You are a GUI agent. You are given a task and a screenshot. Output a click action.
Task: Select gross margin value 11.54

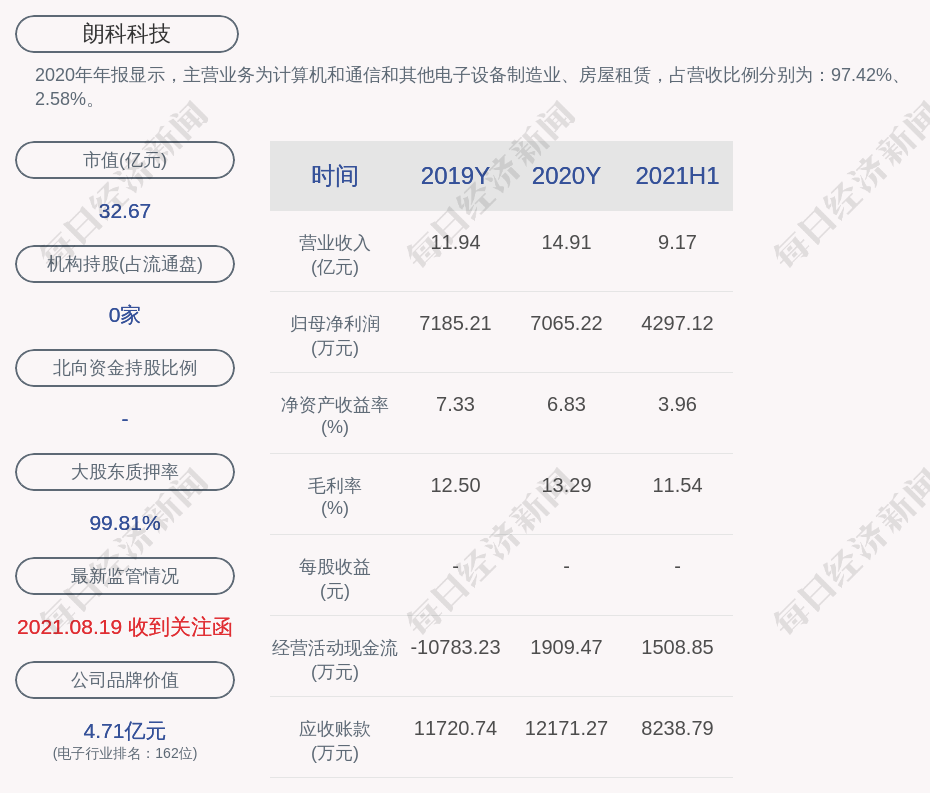point(677,485)
